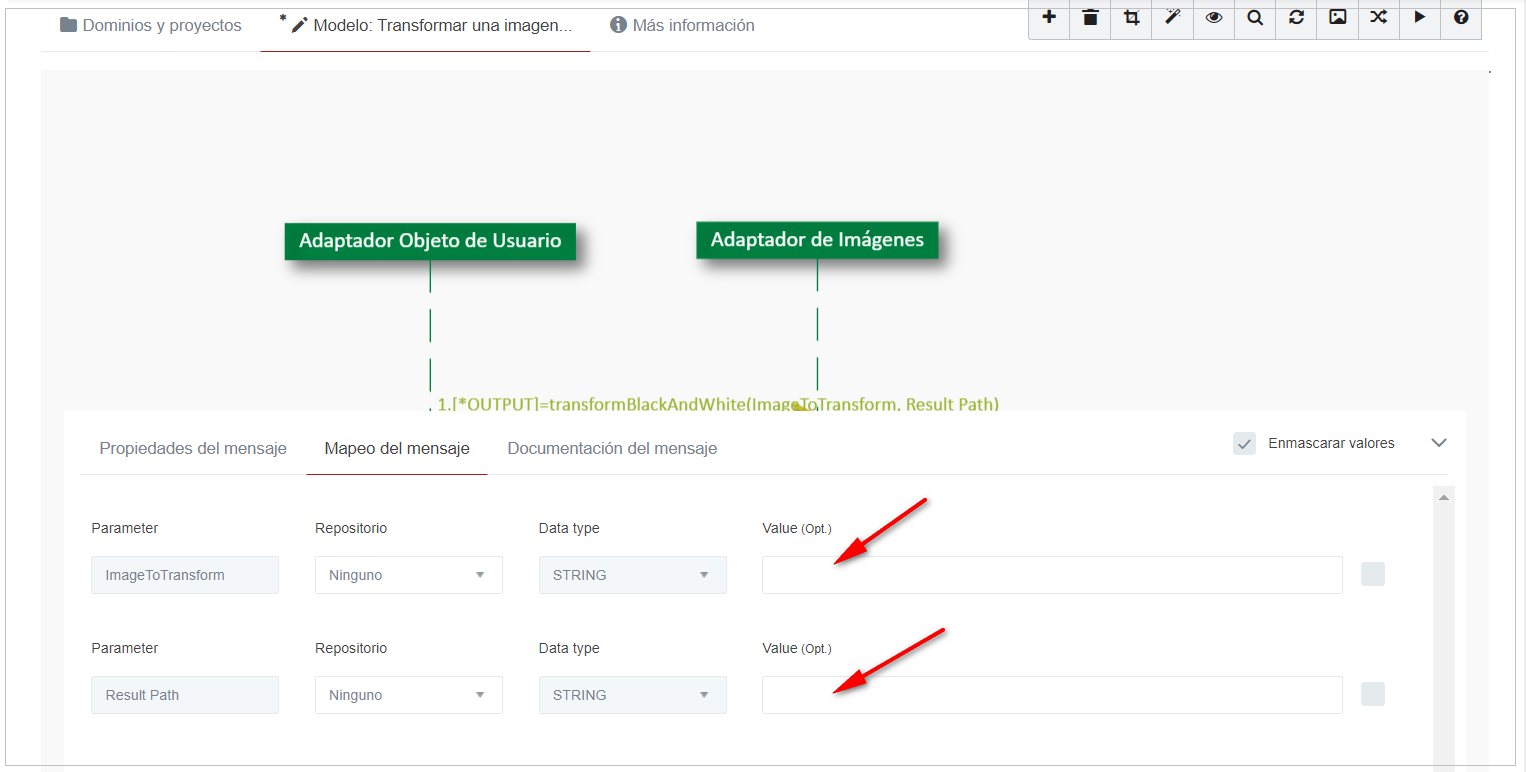Click the picture image icon in toolbar

(1337, 18)
